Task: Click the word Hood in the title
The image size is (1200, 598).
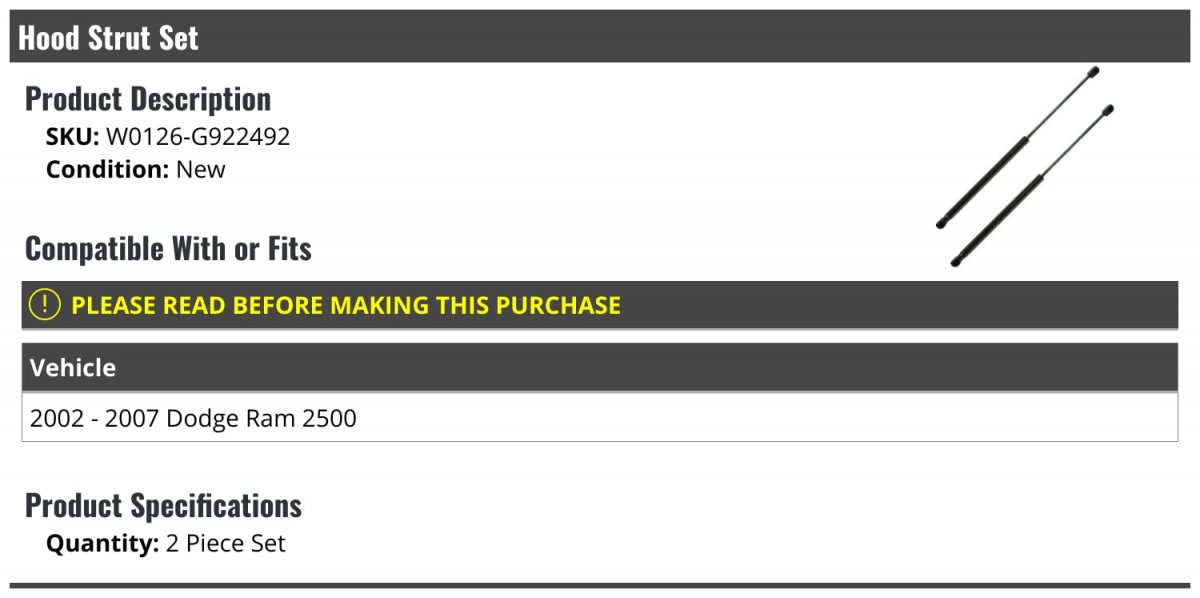Action: point(48,38)
